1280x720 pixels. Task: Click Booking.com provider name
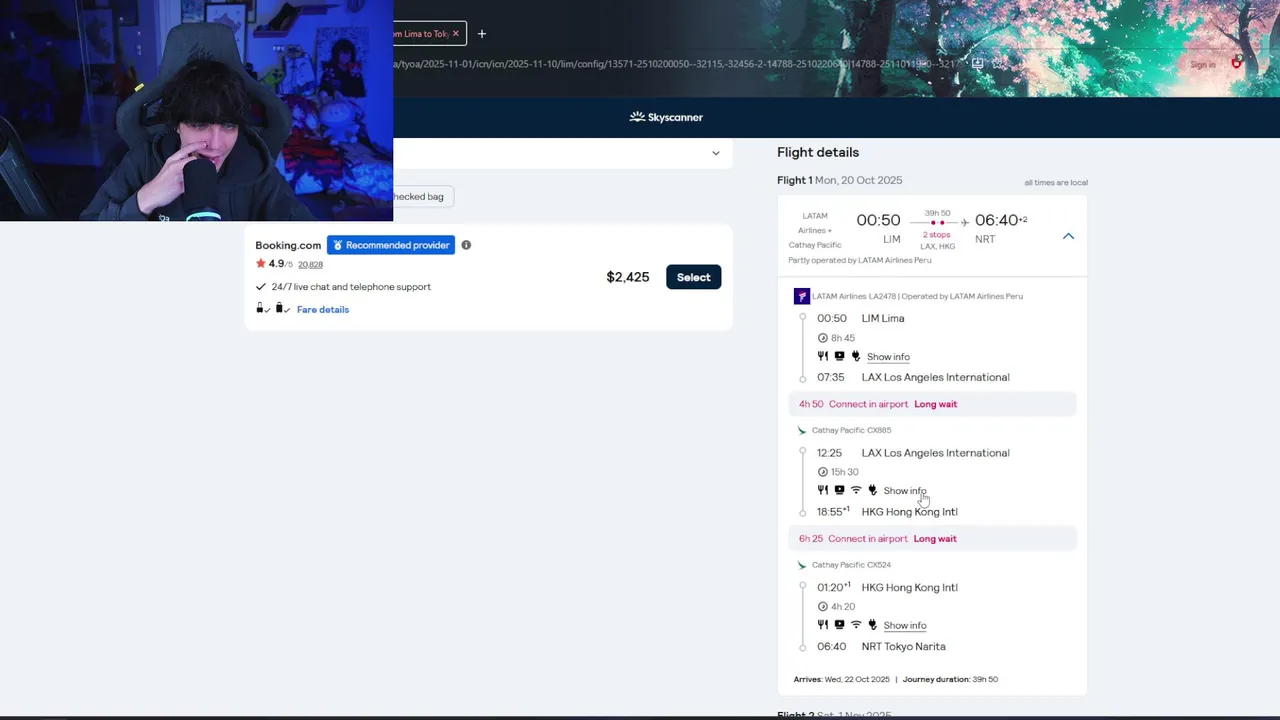click(x=288, y=245)
